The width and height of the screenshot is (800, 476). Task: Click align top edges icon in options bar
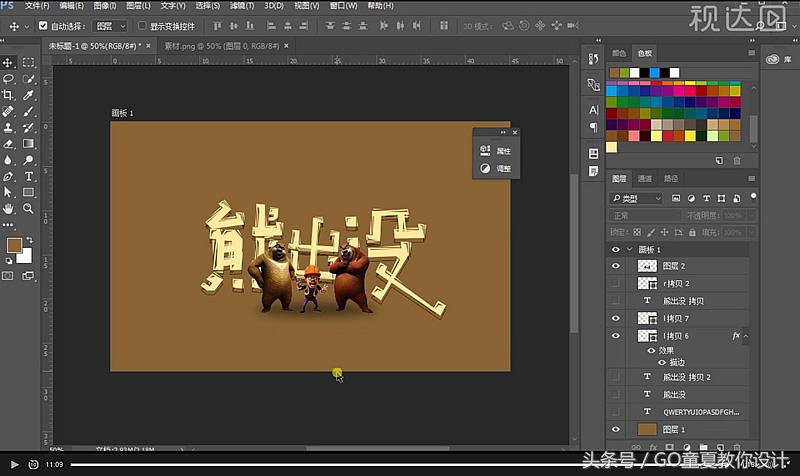pos(217,26)
